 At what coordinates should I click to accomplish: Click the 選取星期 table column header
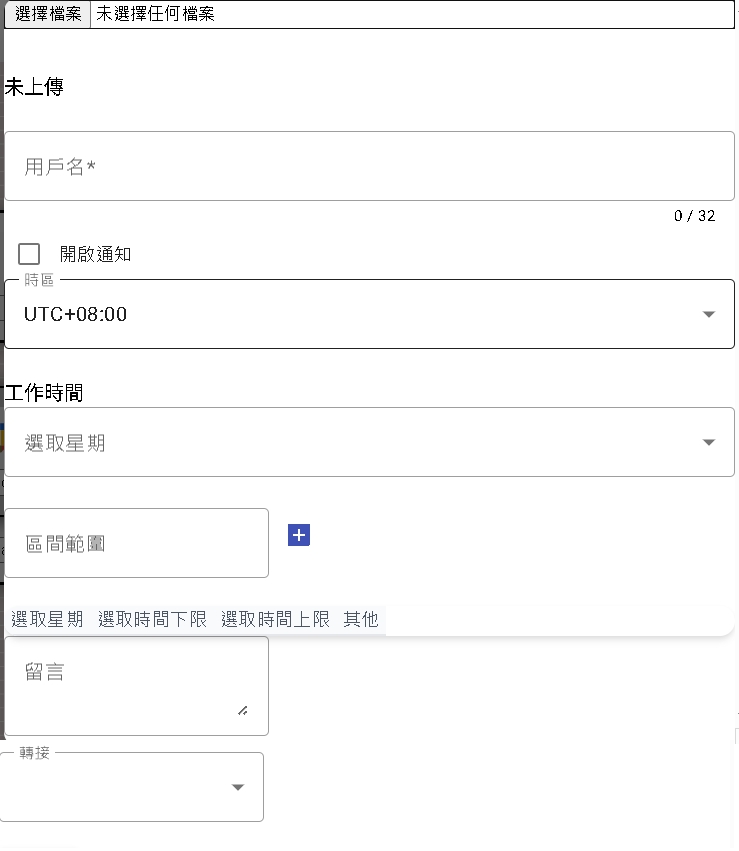click(x=47, y=619)
